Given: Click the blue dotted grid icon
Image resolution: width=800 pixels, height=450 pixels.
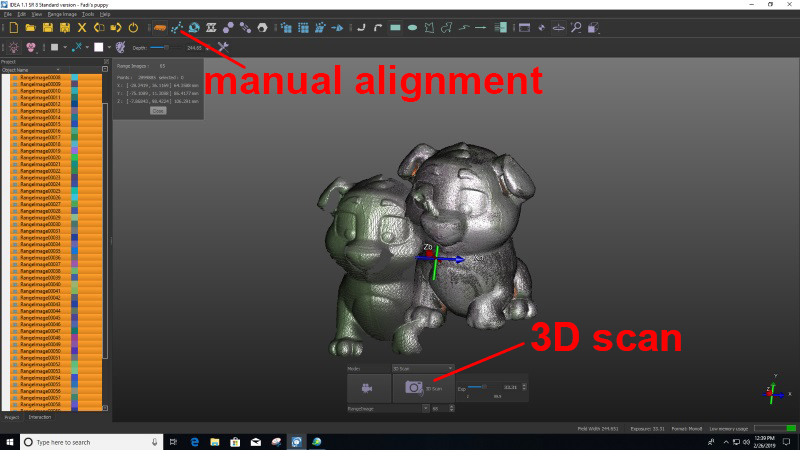Looking at the screenshot, I should 303,28.
